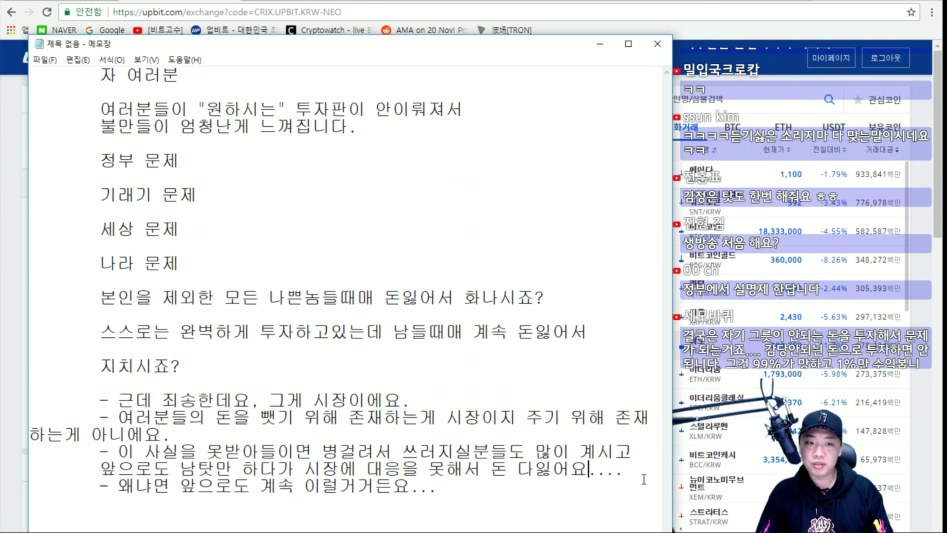
Task: Open the Cryptowatch - live bookmark
Action: pyautogui.click(x=329, y=30)
